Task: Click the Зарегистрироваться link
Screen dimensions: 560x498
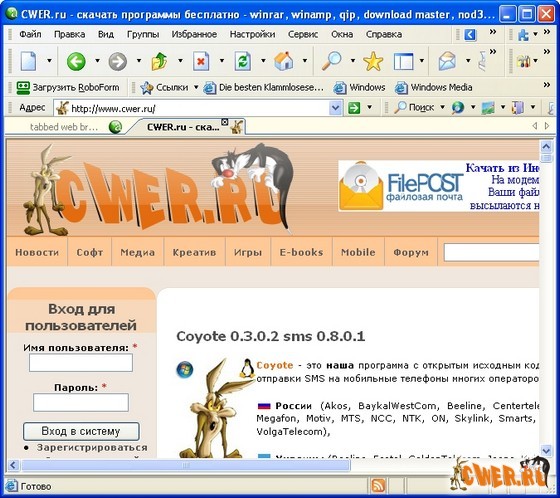Action: point(92,448)
